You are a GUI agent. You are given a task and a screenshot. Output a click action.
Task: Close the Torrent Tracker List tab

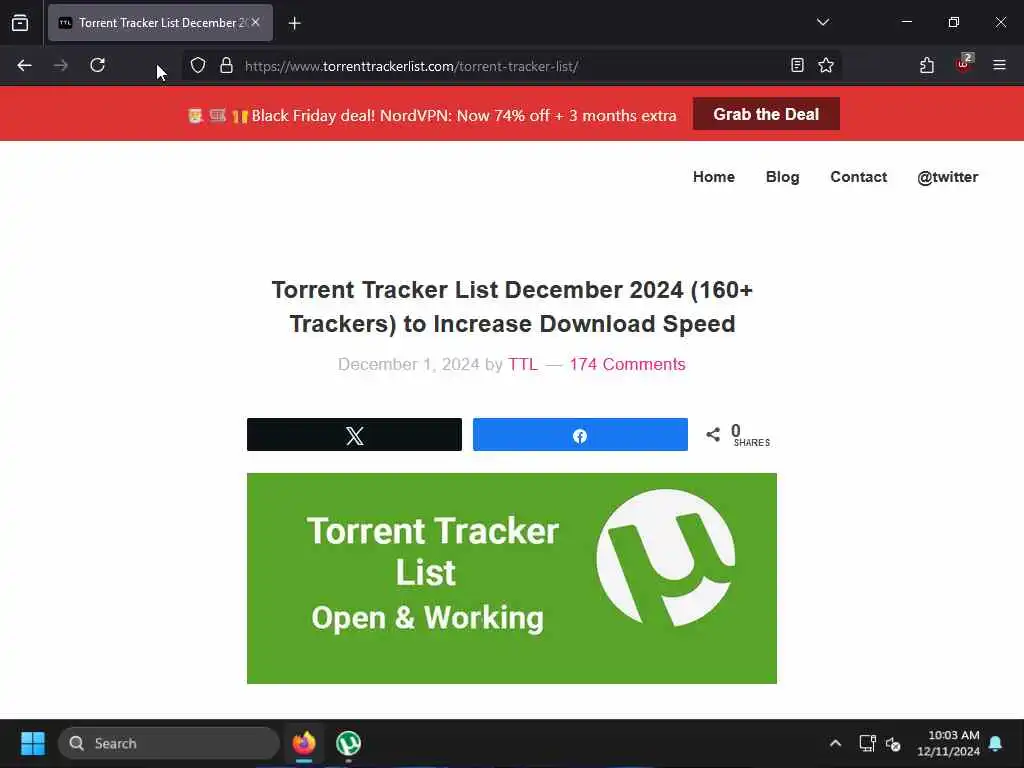255,22
